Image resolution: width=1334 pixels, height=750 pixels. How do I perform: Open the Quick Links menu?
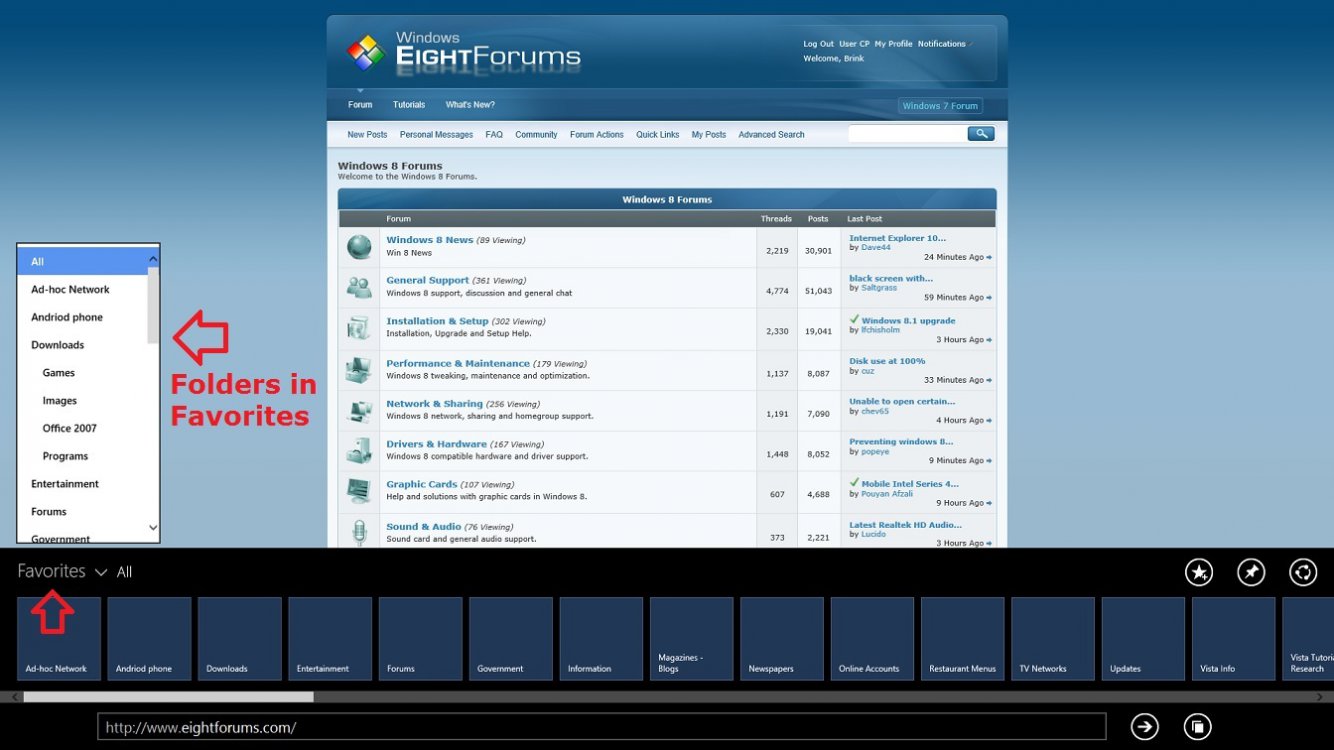pyautogui.click(x=657, y=135)
